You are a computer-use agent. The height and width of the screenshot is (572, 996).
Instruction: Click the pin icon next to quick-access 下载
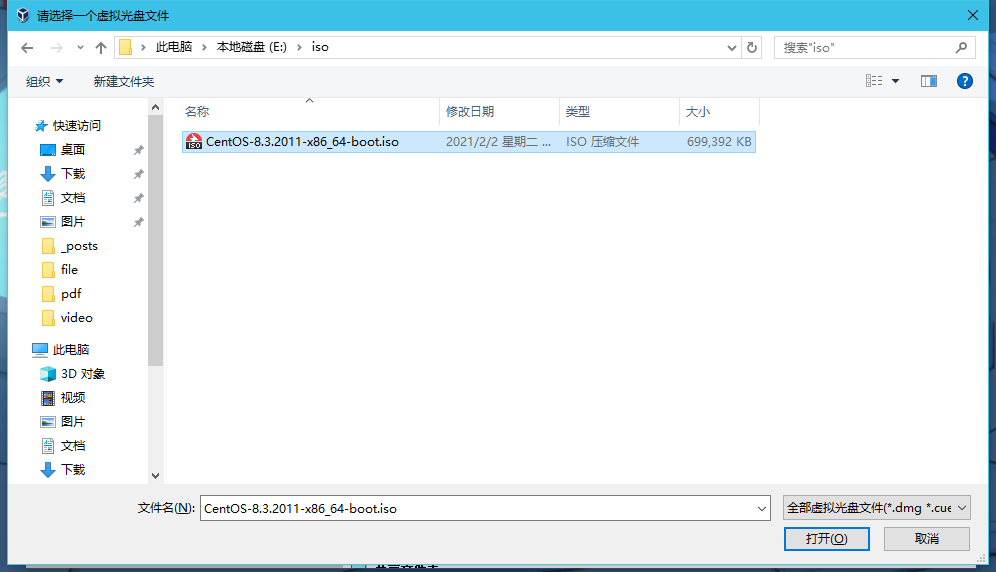click(138, 174)
